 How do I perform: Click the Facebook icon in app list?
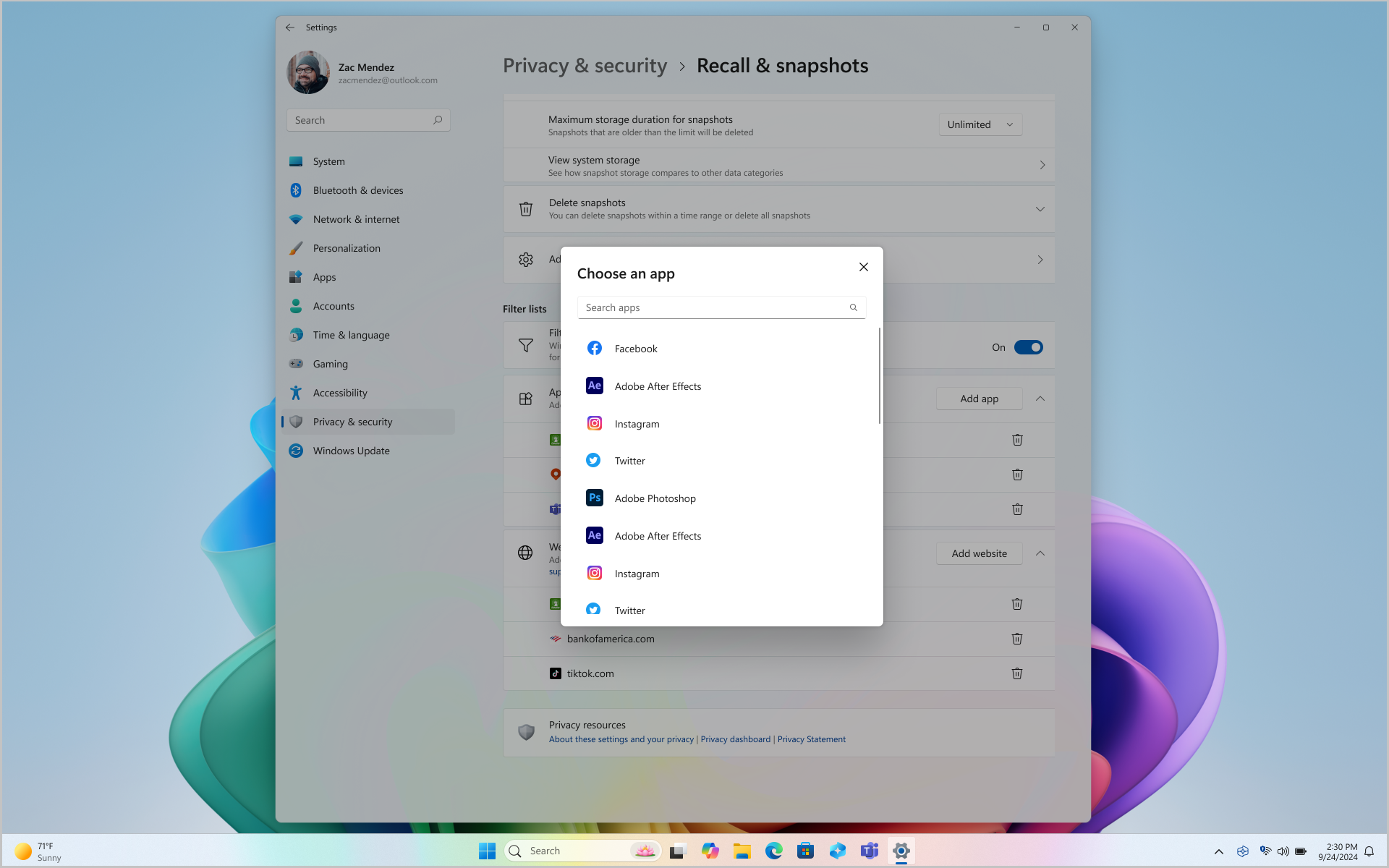coord(594,348)
